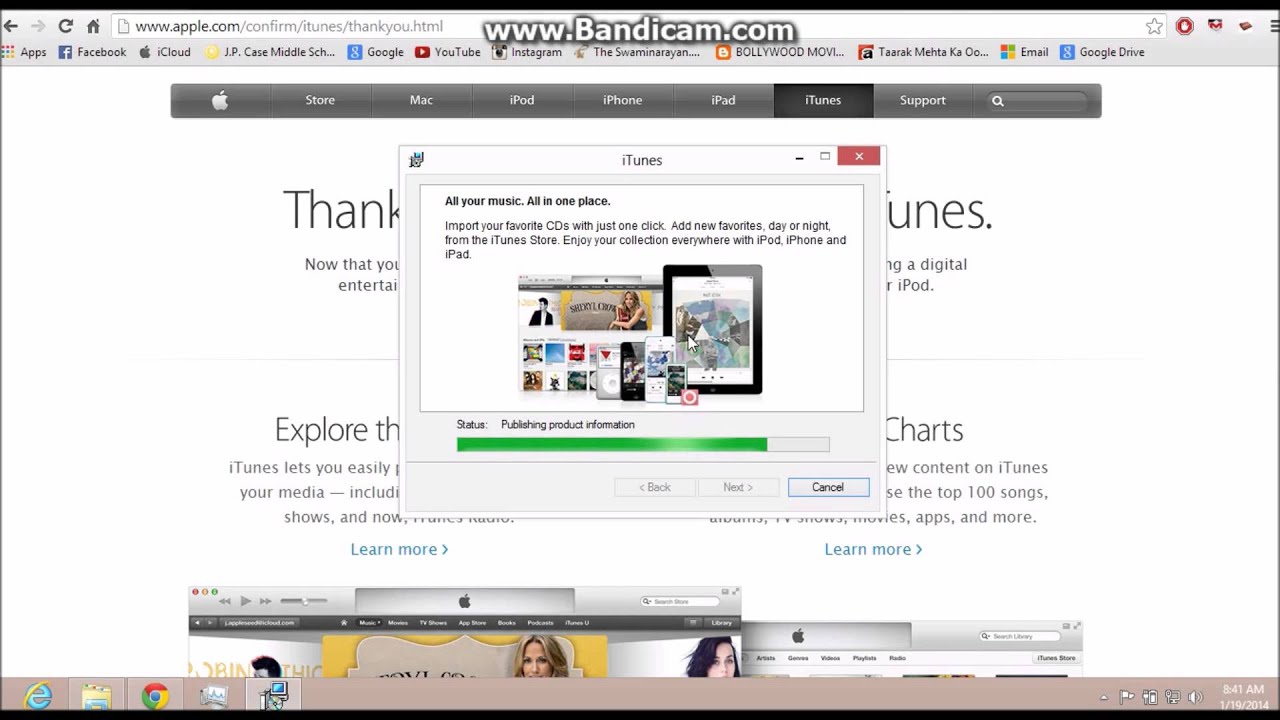Open the BOLLYWOOD MOVI... bookmark

click(780, 52)
